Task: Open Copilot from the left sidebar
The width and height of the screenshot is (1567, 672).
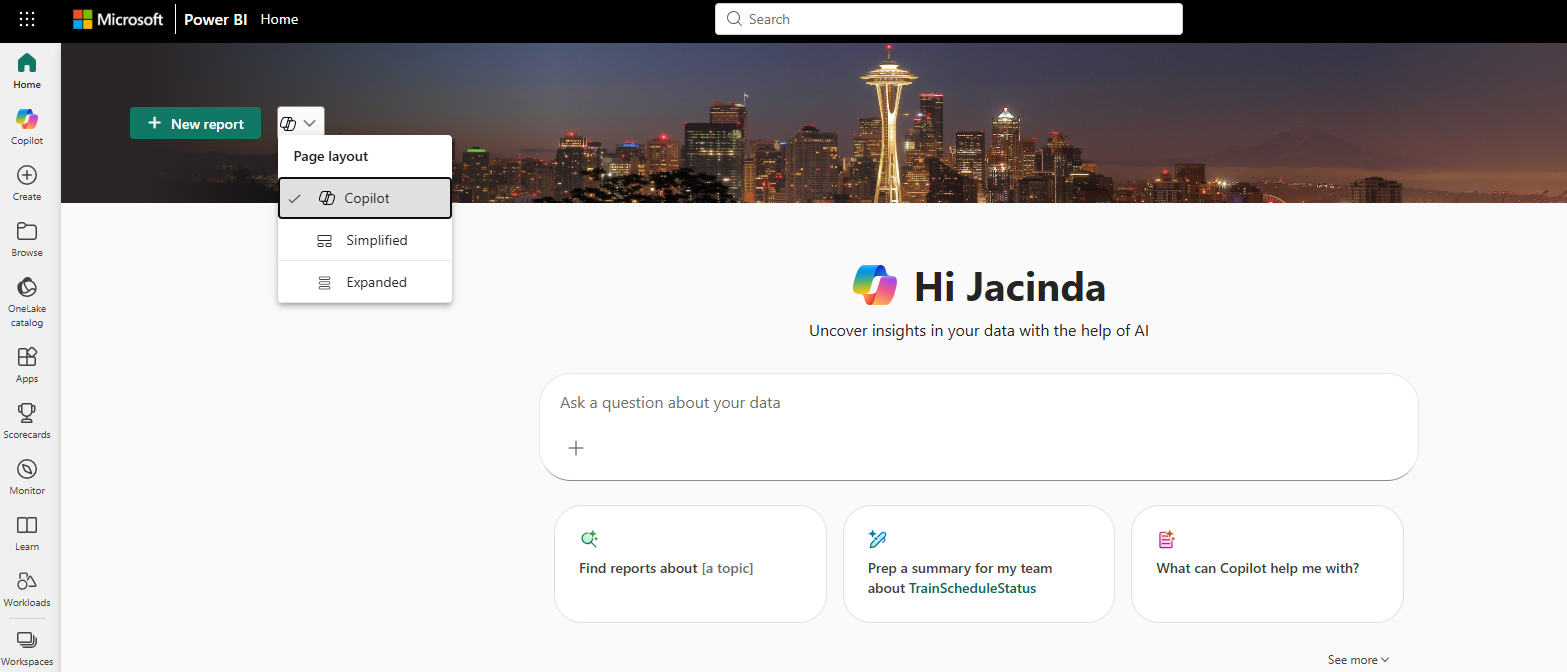Action: [x=27, y=126]
